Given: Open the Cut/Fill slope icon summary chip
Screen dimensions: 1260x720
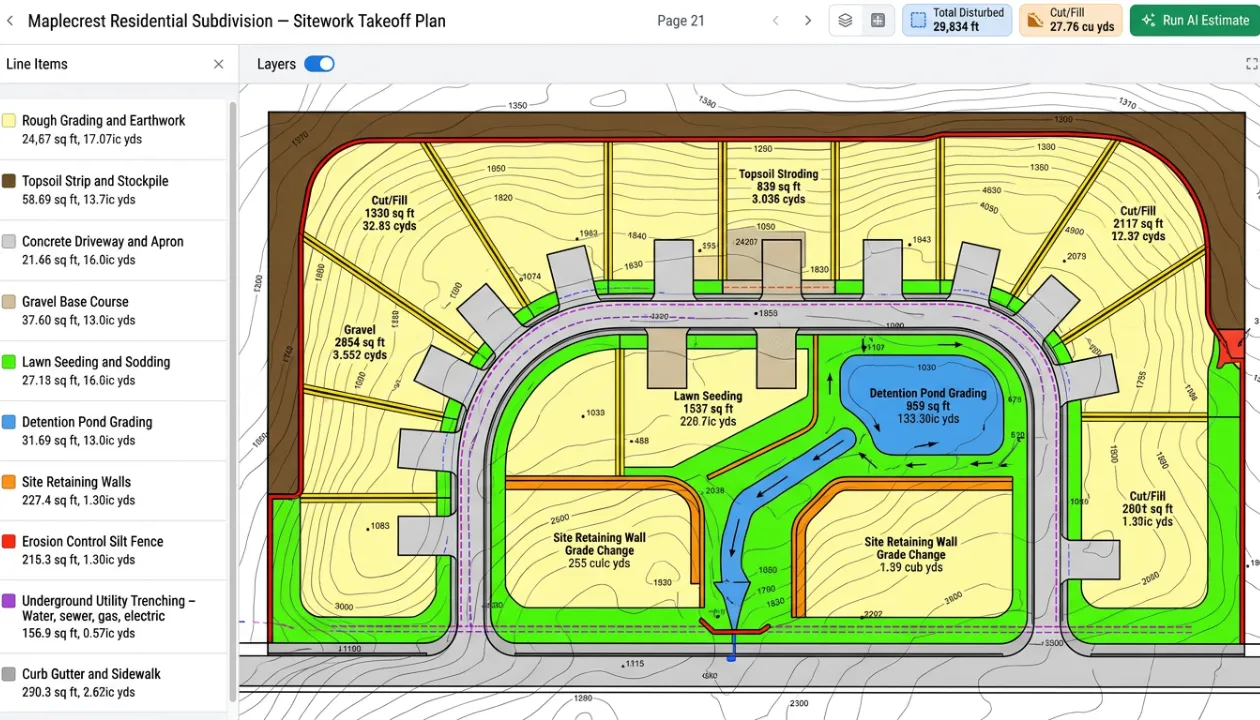Looking at the screenshot, I should click(x=1070, y=20).
